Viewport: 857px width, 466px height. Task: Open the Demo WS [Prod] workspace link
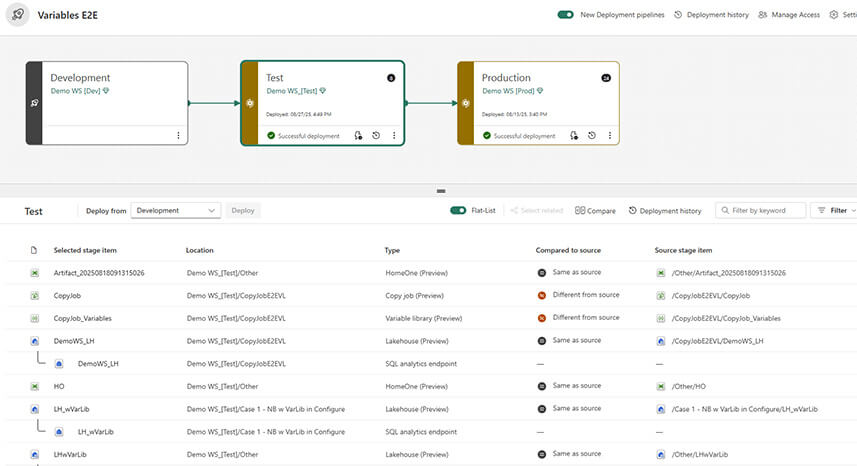point(510,91)
